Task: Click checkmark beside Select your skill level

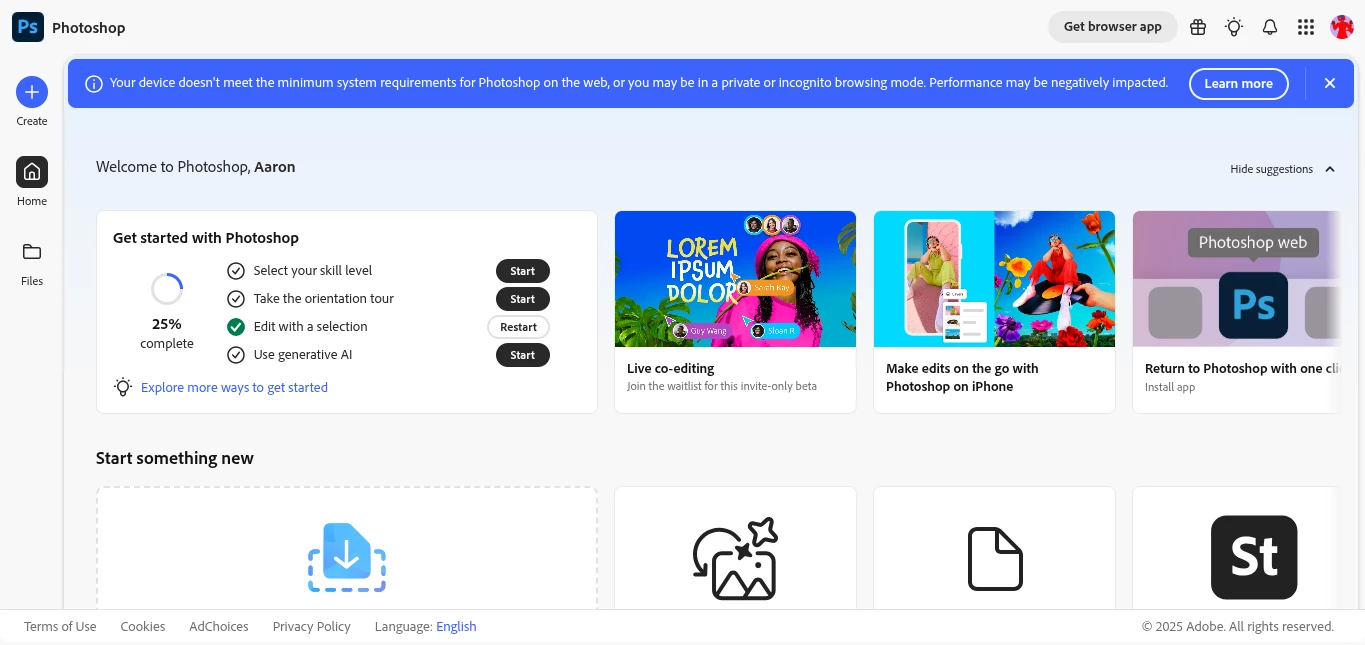Action: (x=236, y=271)
